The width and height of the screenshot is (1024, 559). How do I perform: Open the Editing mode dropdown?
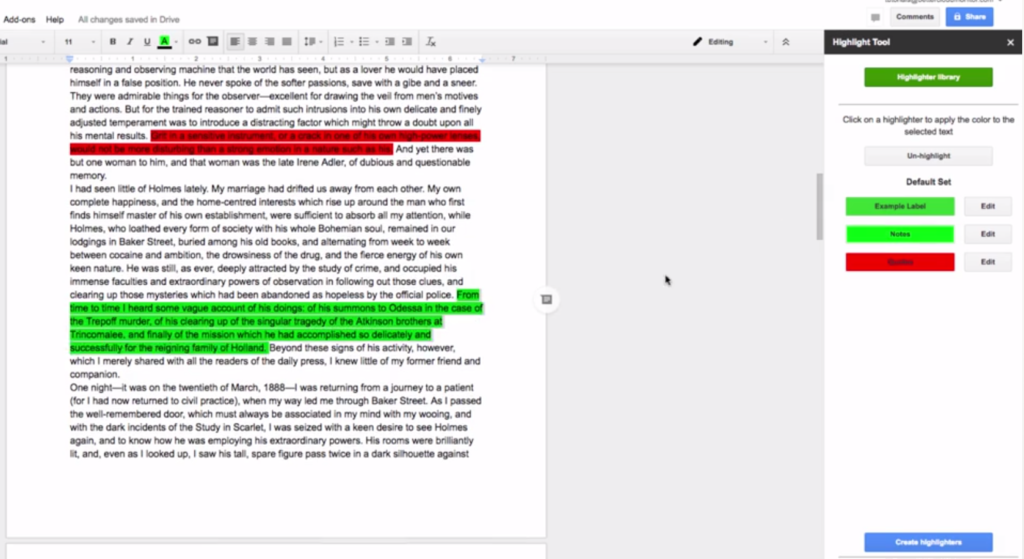[x=730, y=42]
